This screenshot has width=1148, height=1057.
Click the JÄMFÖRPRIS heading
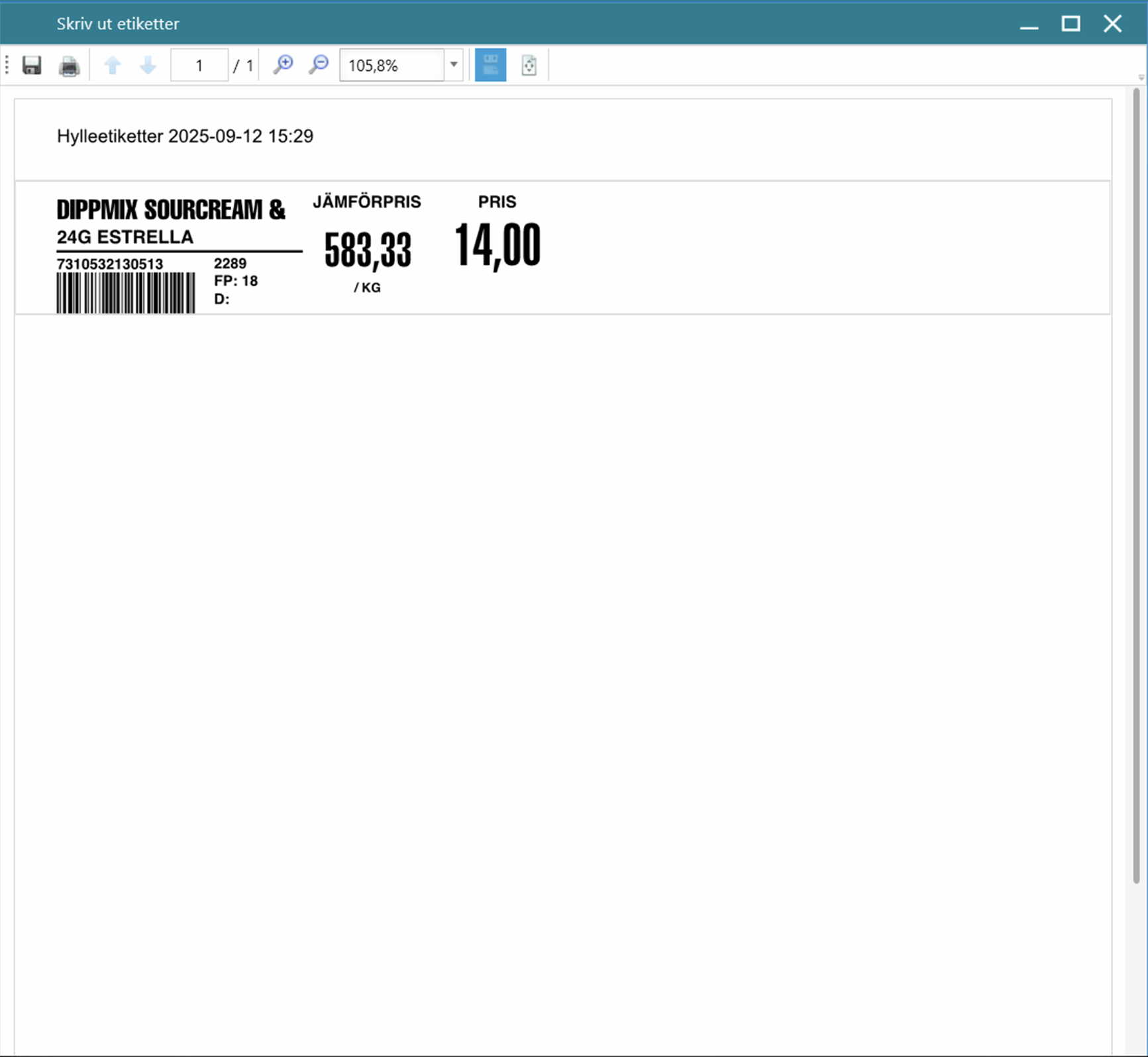(x=367, y=201)
